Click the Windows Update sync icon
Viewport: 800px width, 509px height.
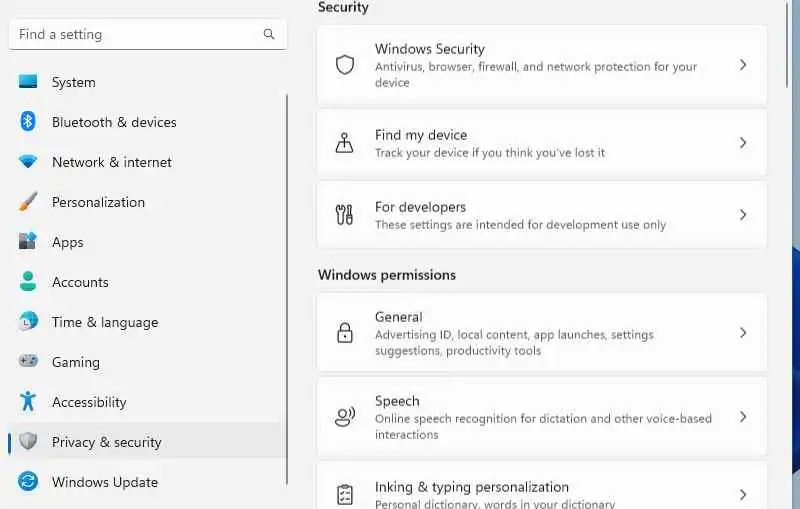pos(28,482)
